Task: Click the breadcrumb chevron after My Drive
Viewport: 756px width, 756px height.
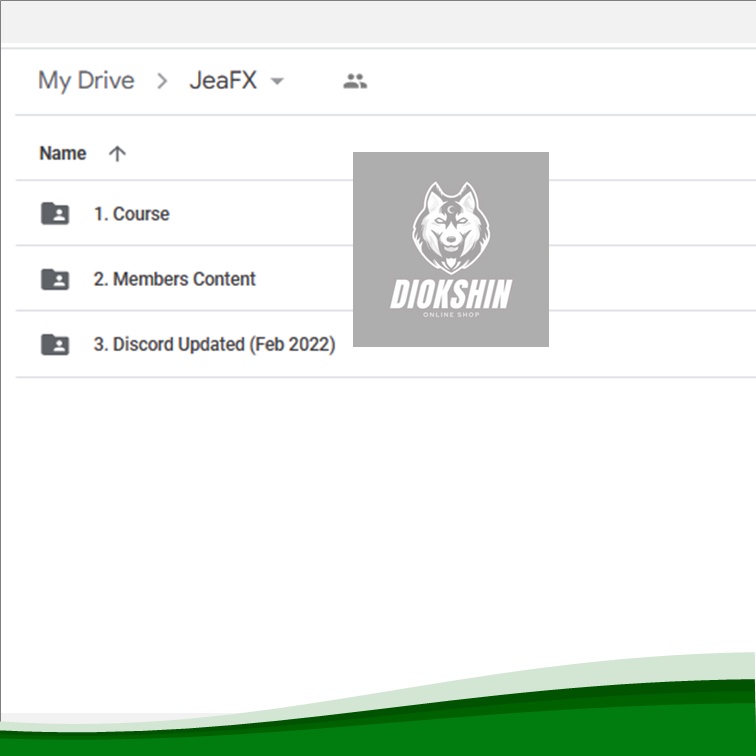Action: tap(162, 81)
